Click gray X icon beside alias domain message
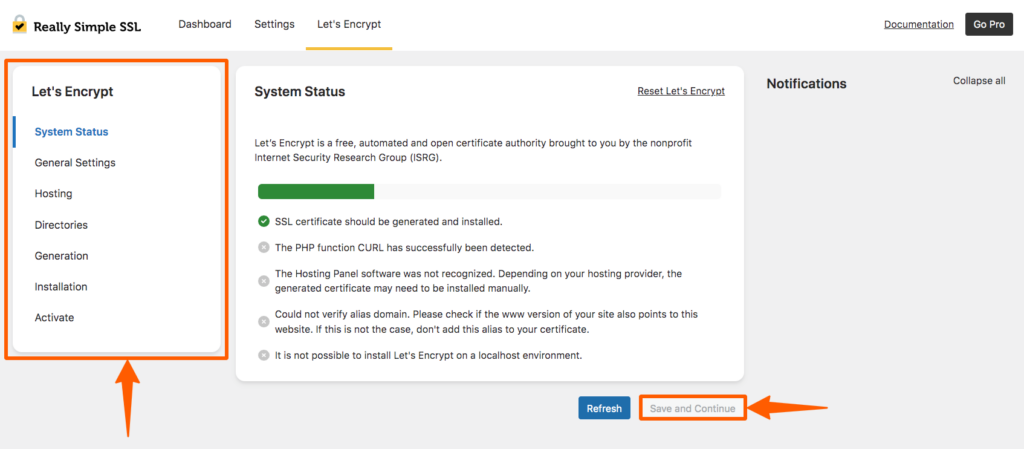Screen dimensions: 1024x449 pos(264,322)
